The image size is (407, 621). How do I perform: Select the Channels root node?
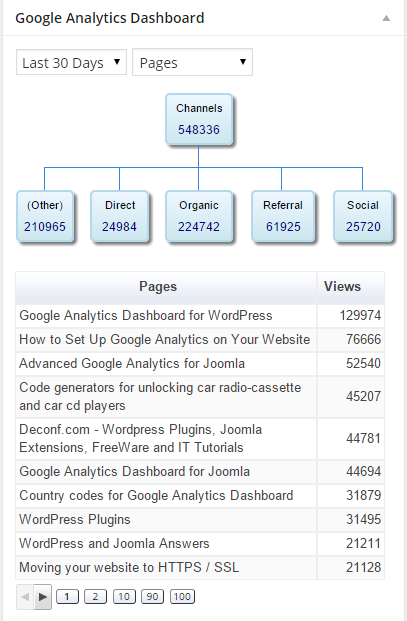pos(199,119)
